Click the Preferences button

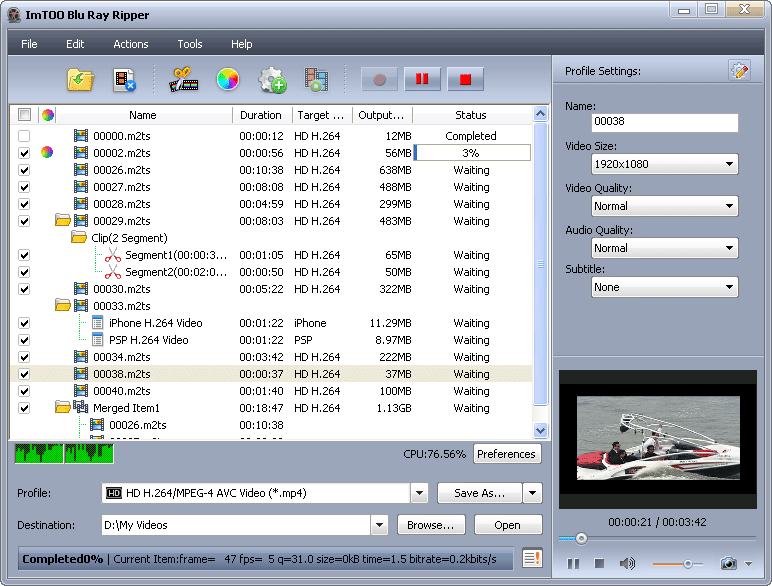(506, 454)
